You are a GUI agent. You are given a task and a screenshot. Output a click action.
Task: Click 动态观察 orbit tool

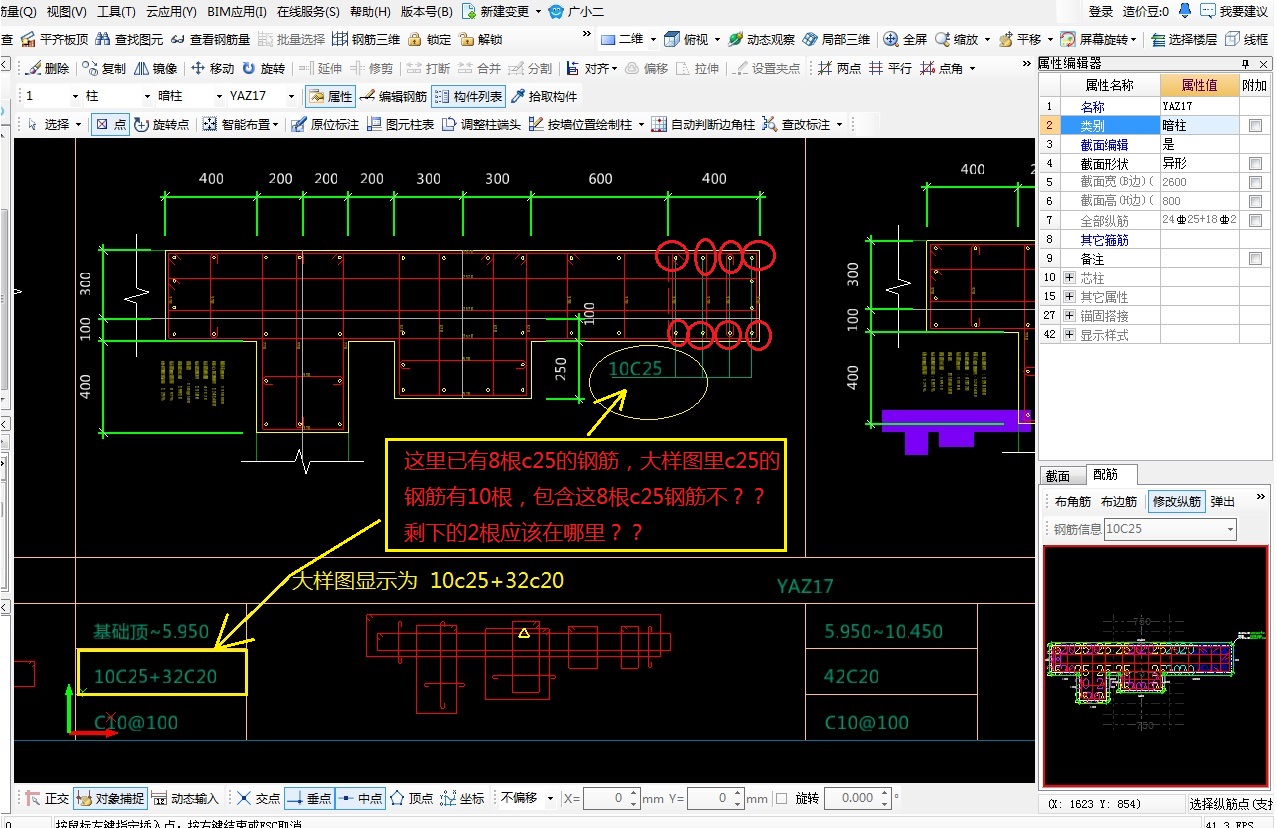tap(761, 39)
